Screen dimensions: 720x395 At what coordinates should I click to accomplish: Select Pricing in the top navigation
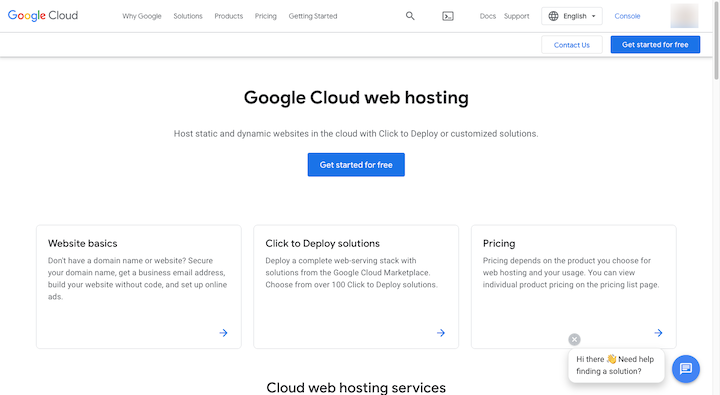[x=266, y=16]
